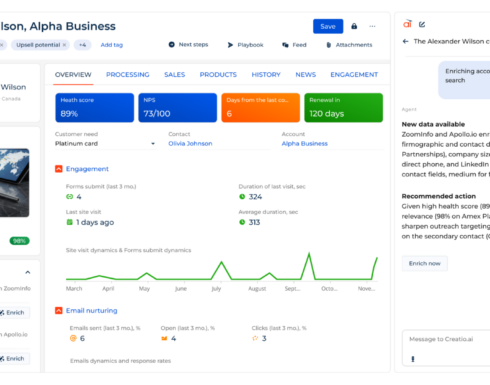Collapse the Engagement section
This screenshot has height=385, width=490.
(59, 169)
